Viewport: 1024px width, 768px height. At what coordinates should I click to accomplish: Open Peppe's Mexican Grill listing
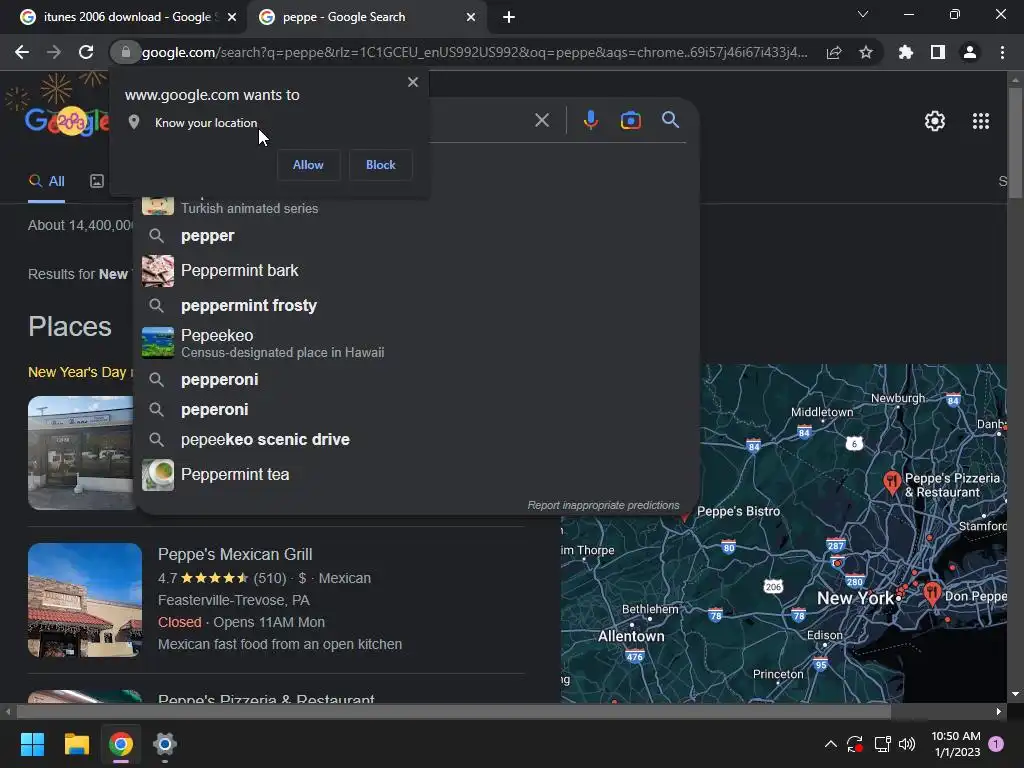tap(235, 554)
